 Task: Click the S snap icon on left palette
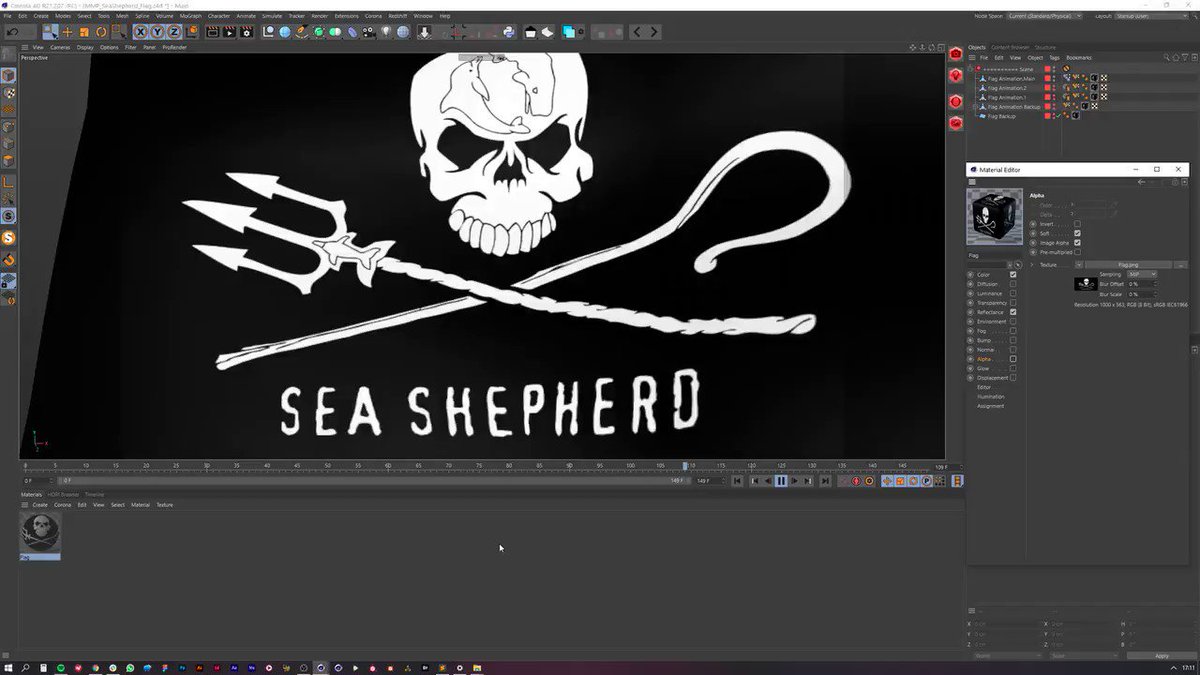[x=8, y=216]
